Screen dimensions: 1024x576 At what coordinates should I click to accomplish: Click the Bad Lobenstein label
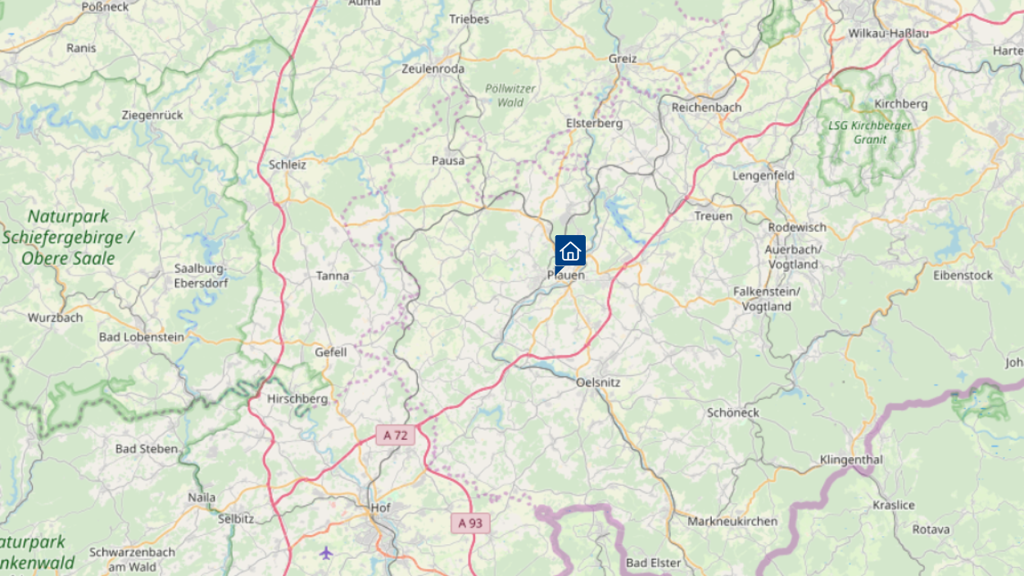[x=142, y=338]
